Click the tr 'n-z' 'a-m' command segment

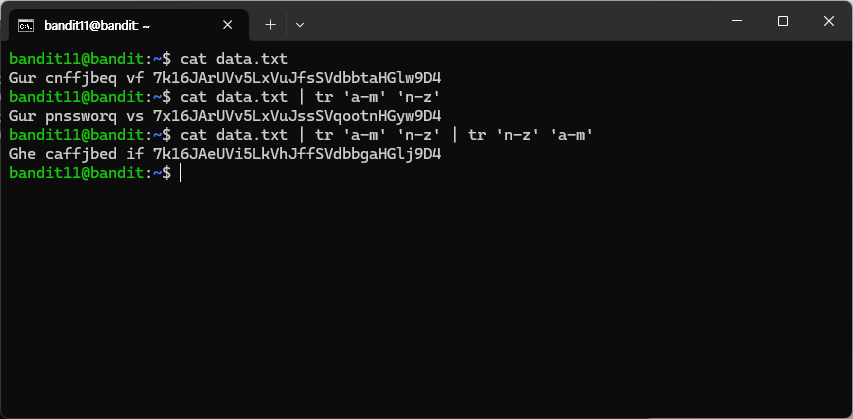530,135
